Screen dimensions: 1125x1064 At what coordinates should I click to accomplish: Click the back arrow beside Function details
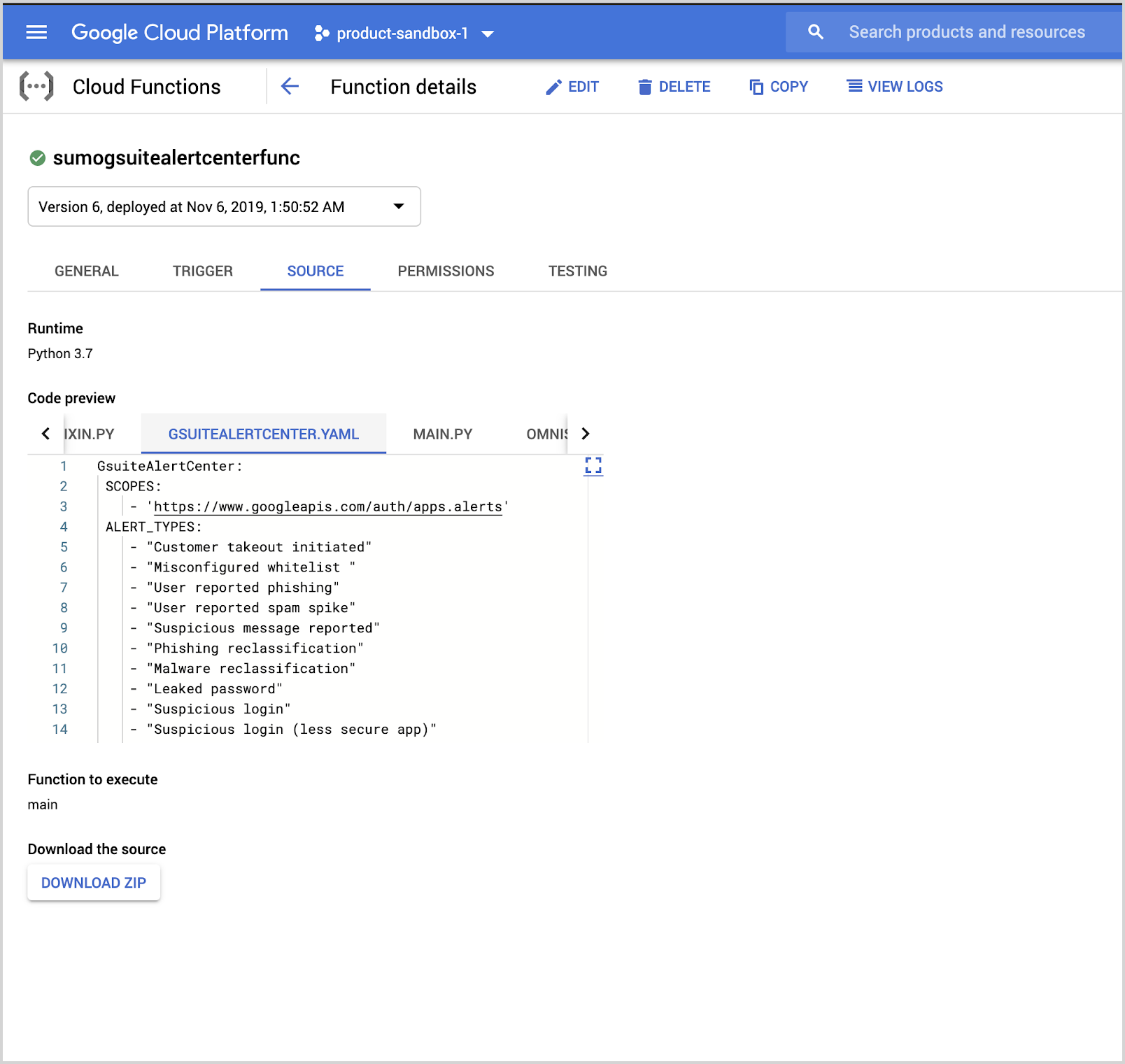[x=290, y=86]
